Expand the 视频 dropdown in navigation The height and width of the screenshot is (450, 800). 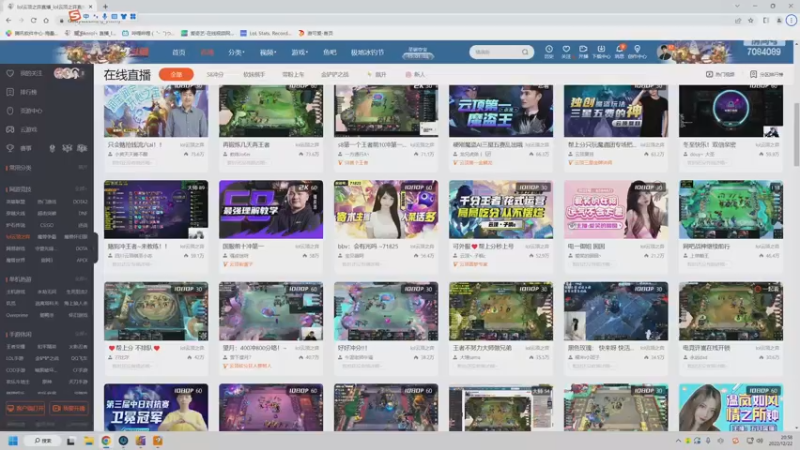coord(268,53)
